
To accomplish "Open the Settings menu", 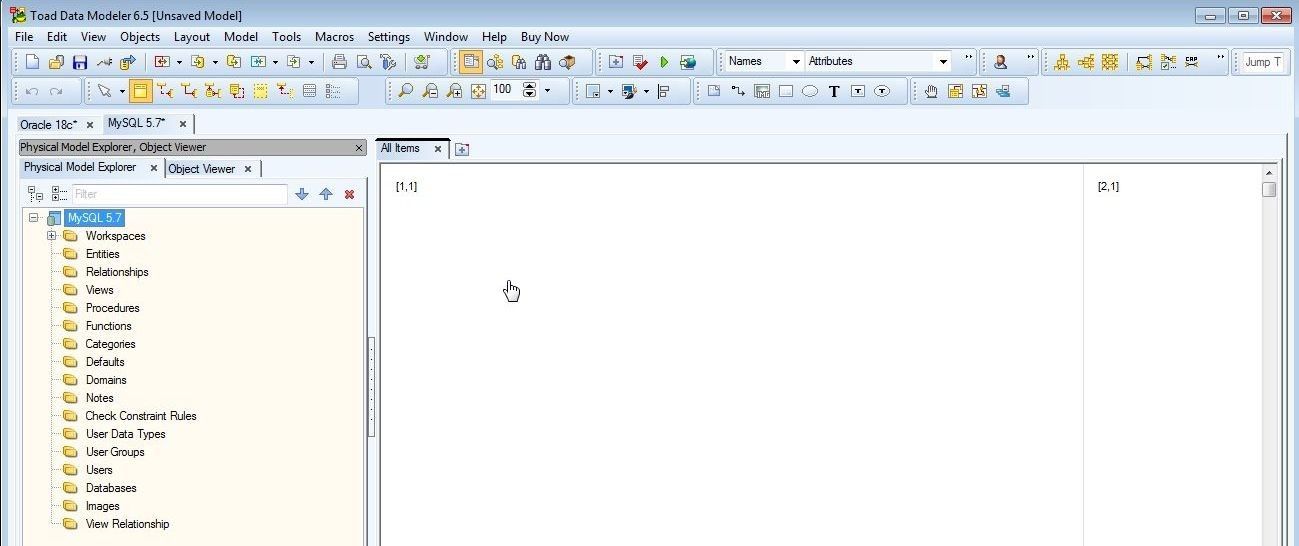I will (x=389, y=37).
